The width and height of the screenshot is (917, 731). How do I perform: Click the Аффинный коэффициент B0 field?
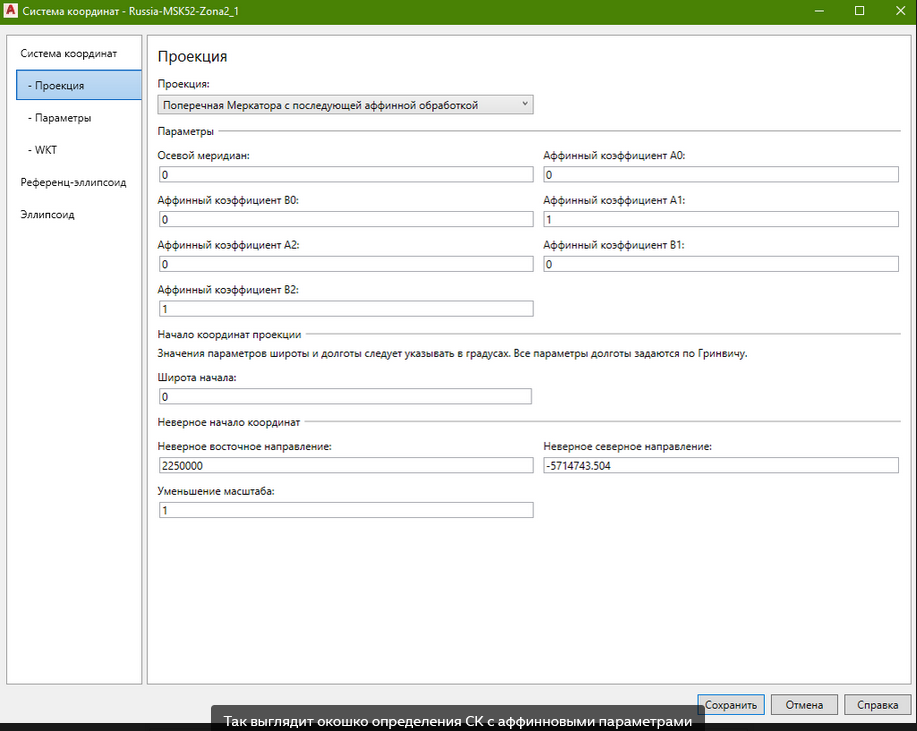tap(345, 219)
